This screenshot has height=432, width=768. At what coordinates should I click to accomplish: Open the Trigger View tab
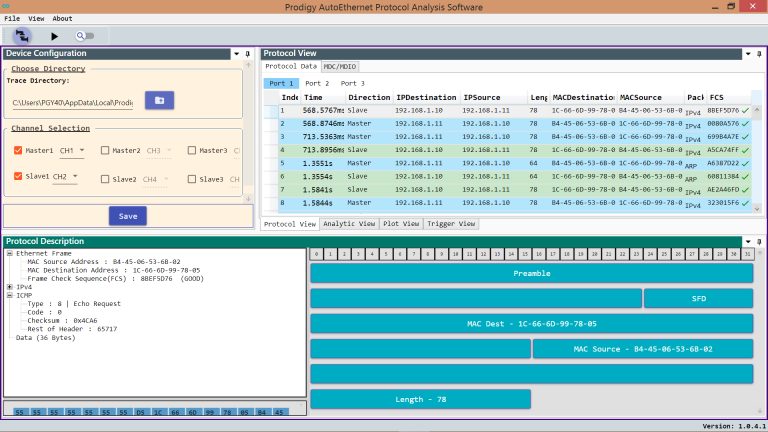click(451, 224)
